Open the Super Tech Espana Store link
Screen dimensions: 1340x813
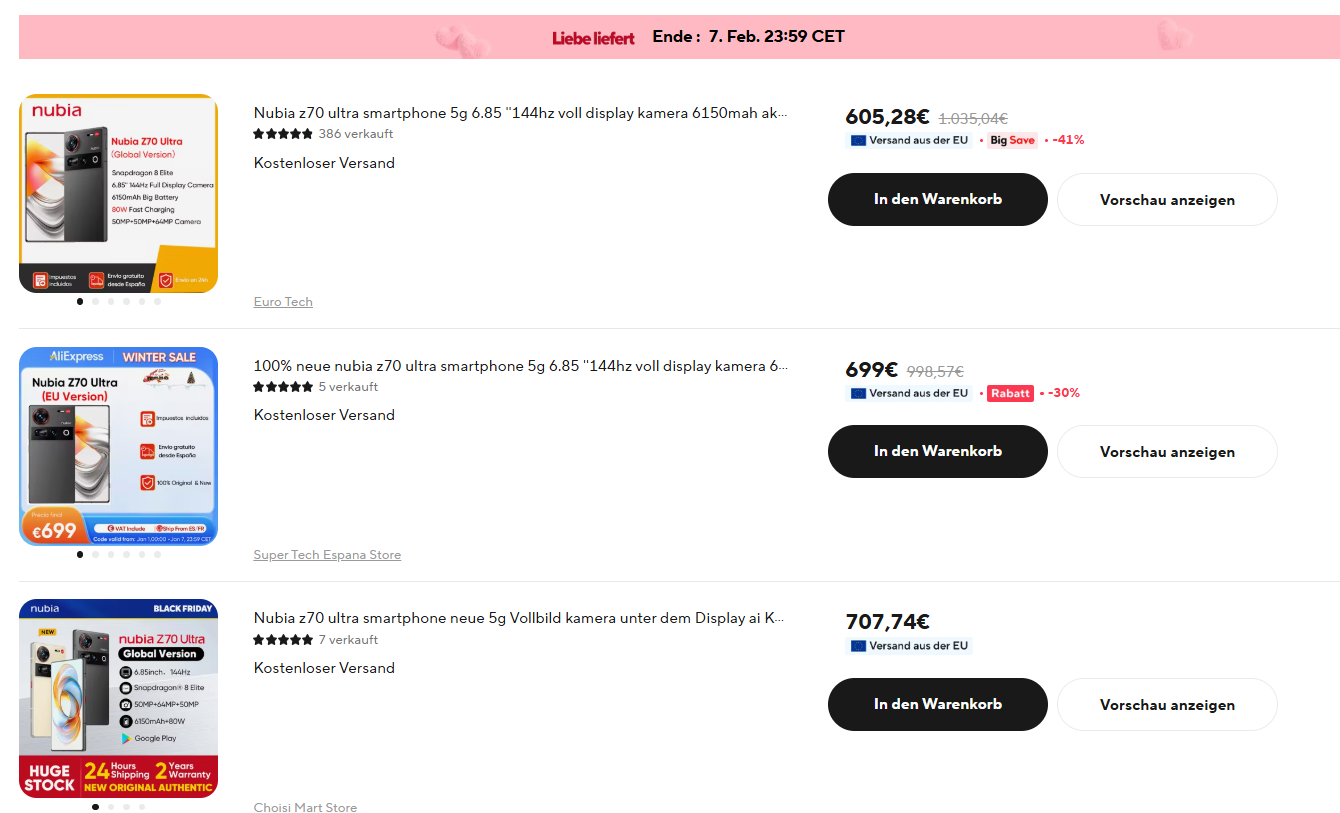pos(327,555)
